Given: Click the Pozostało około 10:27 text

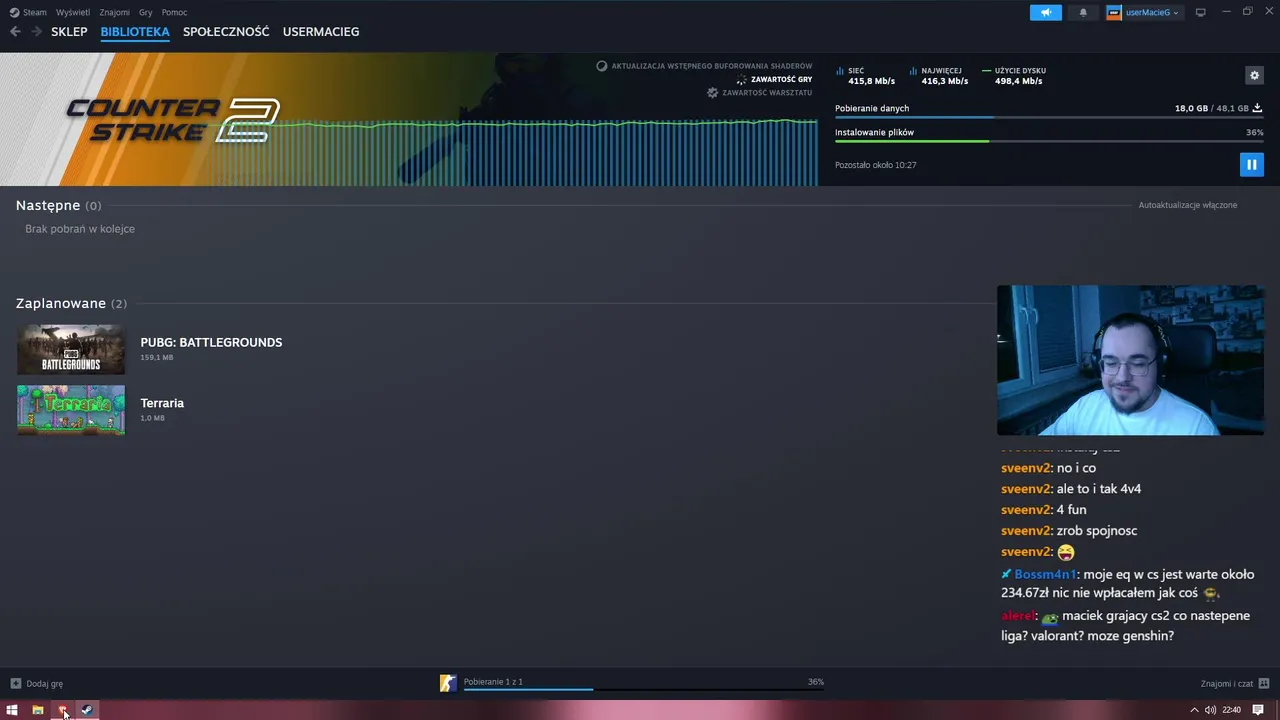Looking at the screenshot, I should [x=875, y=165].
